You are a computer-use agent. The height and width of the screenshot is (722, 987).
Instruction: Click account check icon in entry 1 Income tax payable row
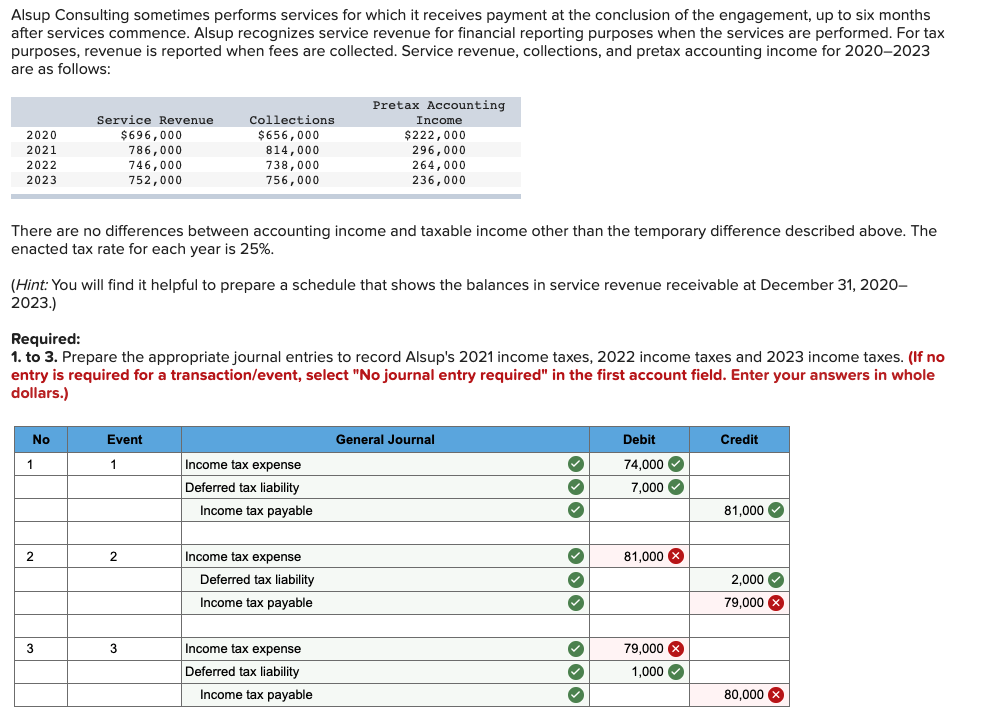pos(575,510)
